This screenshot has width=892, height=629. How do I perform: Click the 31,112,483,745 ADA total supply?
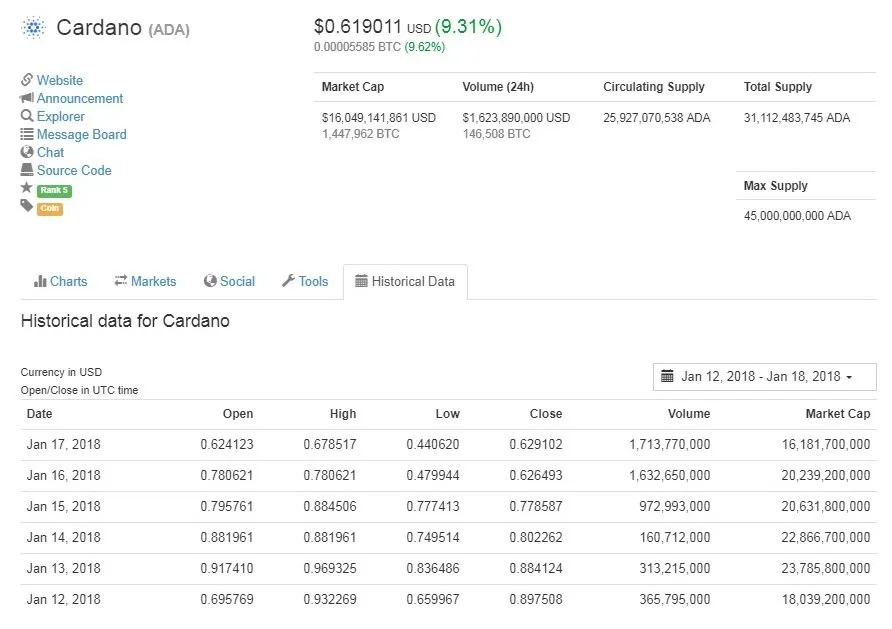tap(797, 118)
